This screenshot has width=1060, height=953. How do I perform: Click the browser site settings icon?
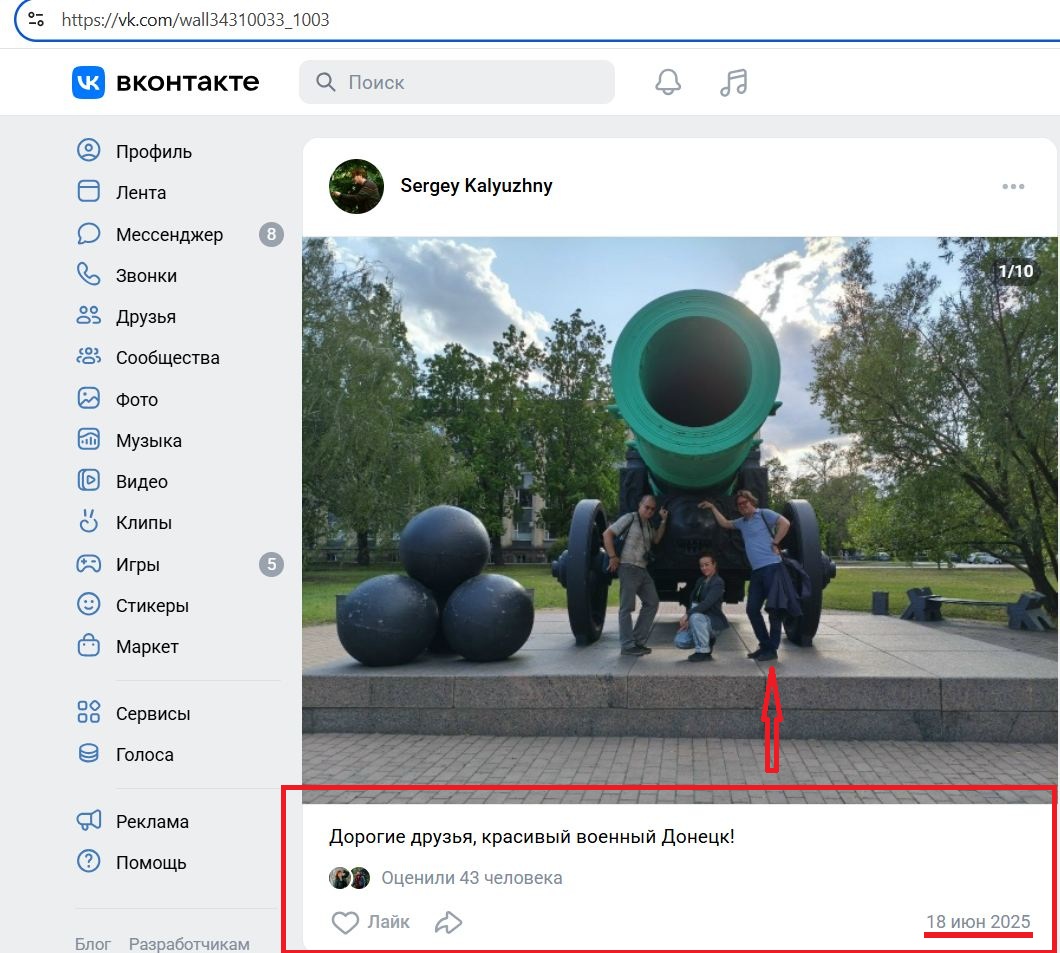[36, 19]
